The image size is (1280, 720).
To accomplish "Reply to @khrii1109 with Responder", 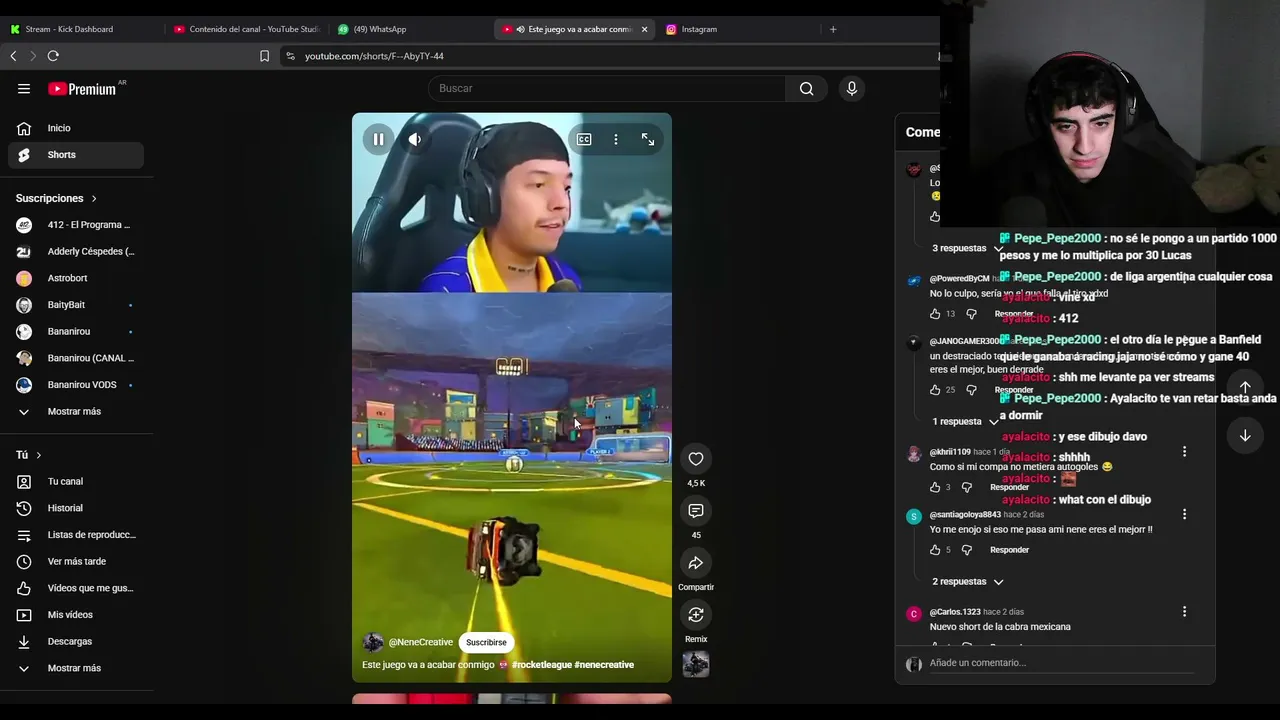I will [x=1009, y=487].
